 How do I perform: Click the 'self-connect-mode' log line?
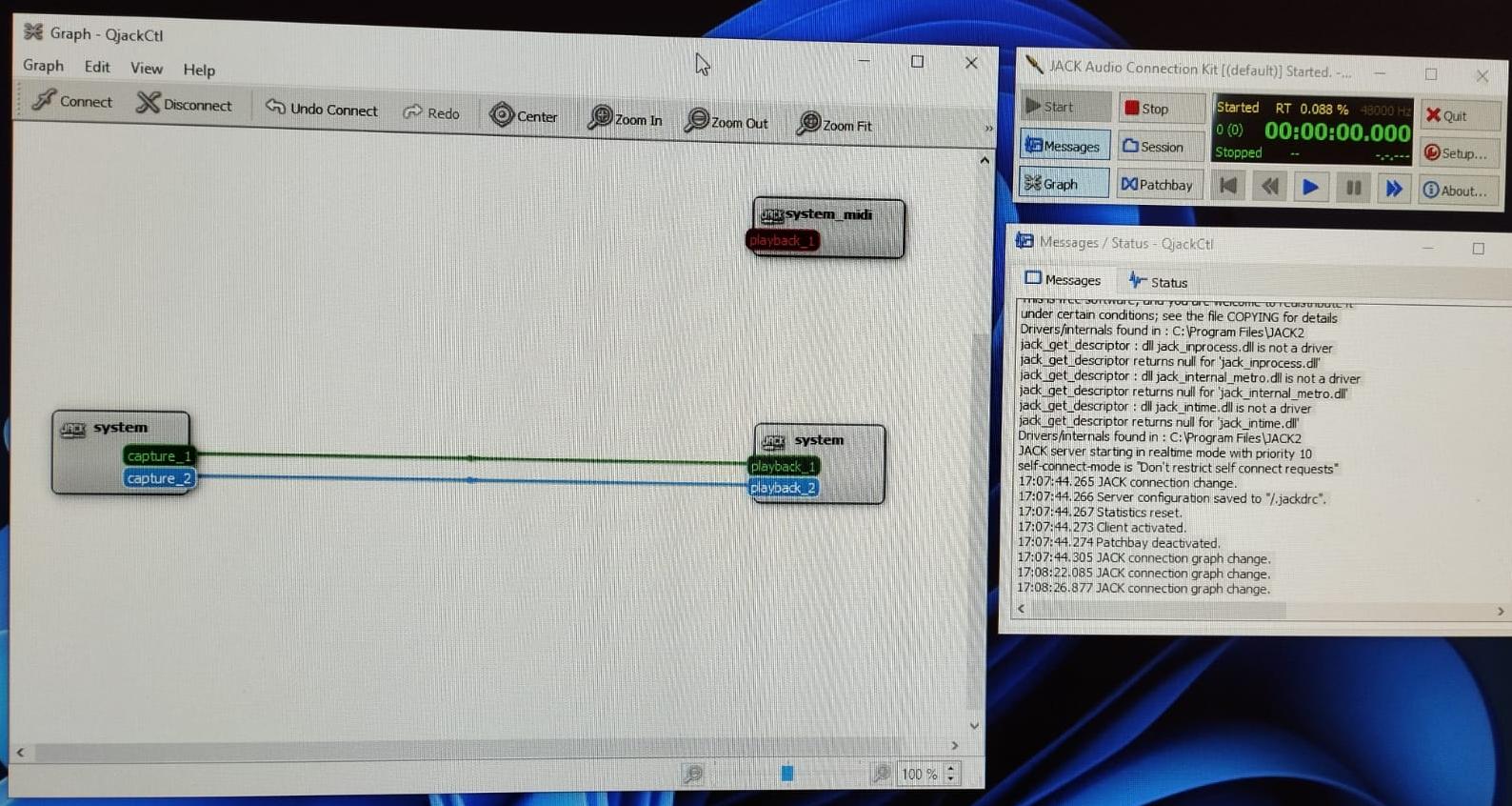coord(1178,468)
